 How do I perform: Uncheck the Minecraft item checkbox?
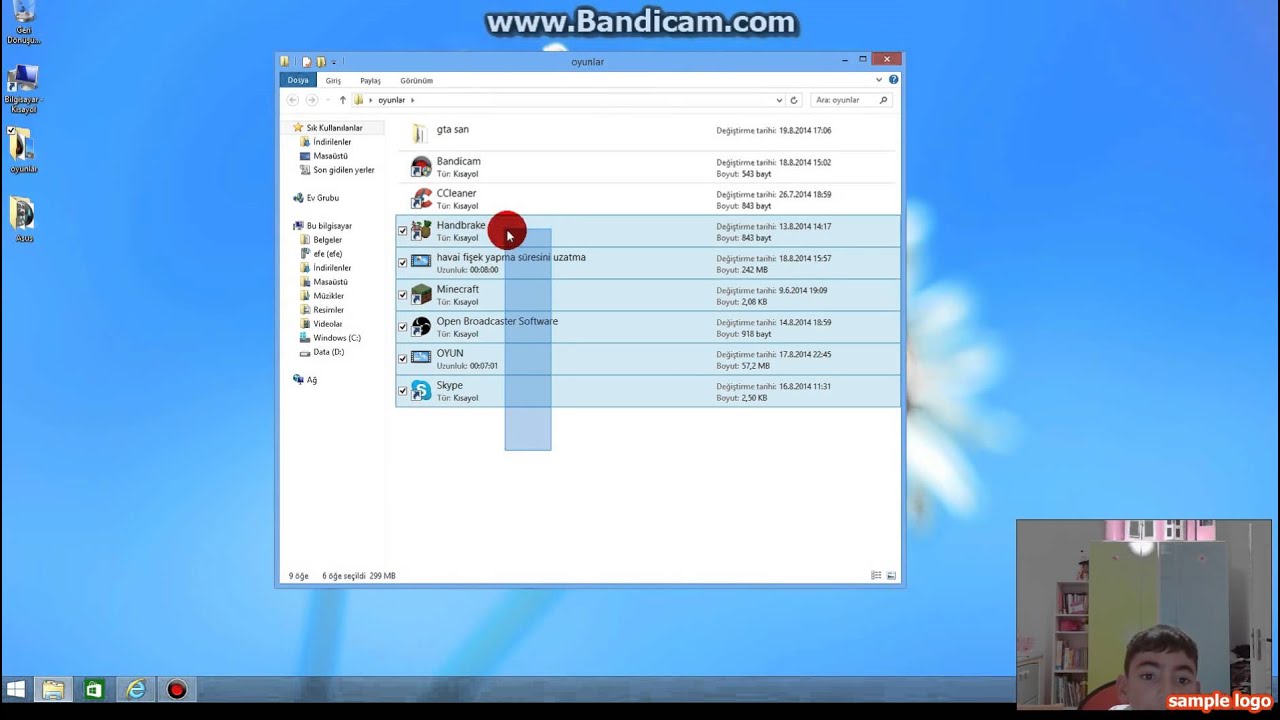pos(403,295)
